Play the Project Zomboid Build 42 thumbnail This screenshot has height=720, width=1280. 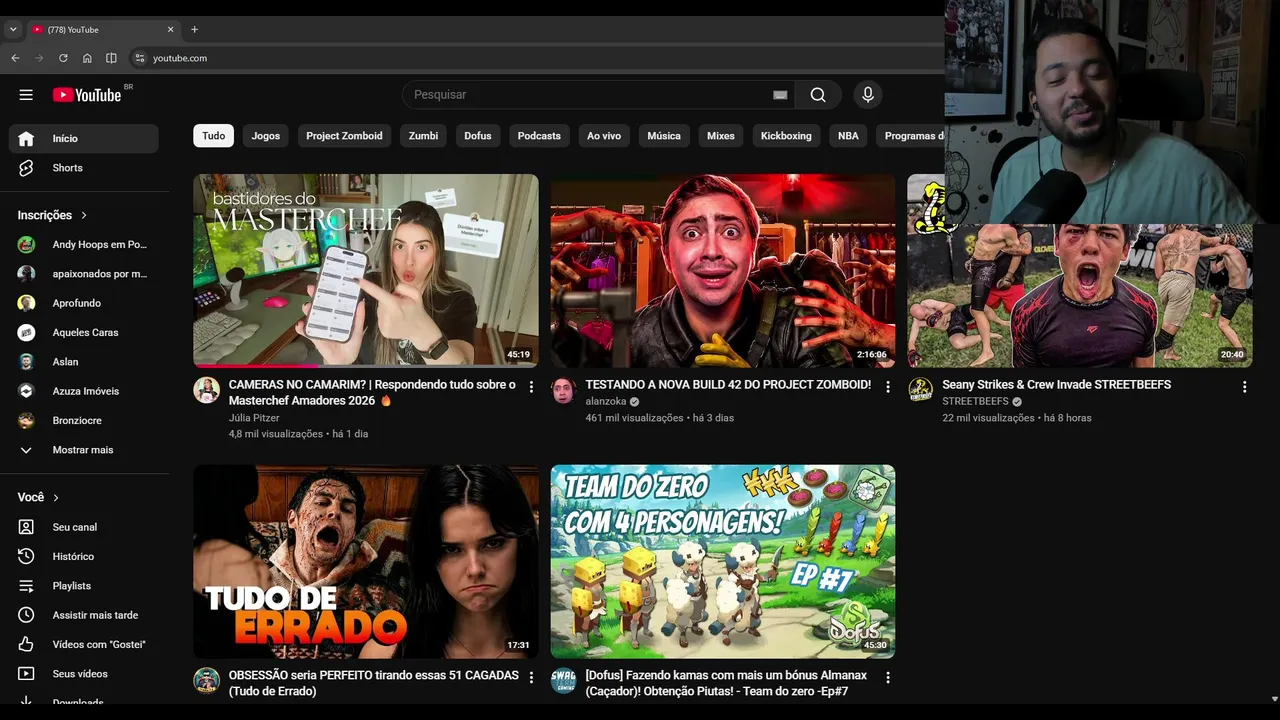point(723,271)
